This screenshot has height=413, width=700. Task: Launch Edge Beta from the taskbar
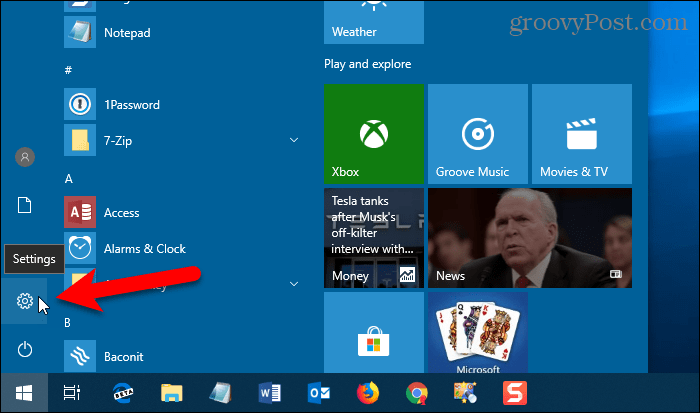[x=122, y=393]
